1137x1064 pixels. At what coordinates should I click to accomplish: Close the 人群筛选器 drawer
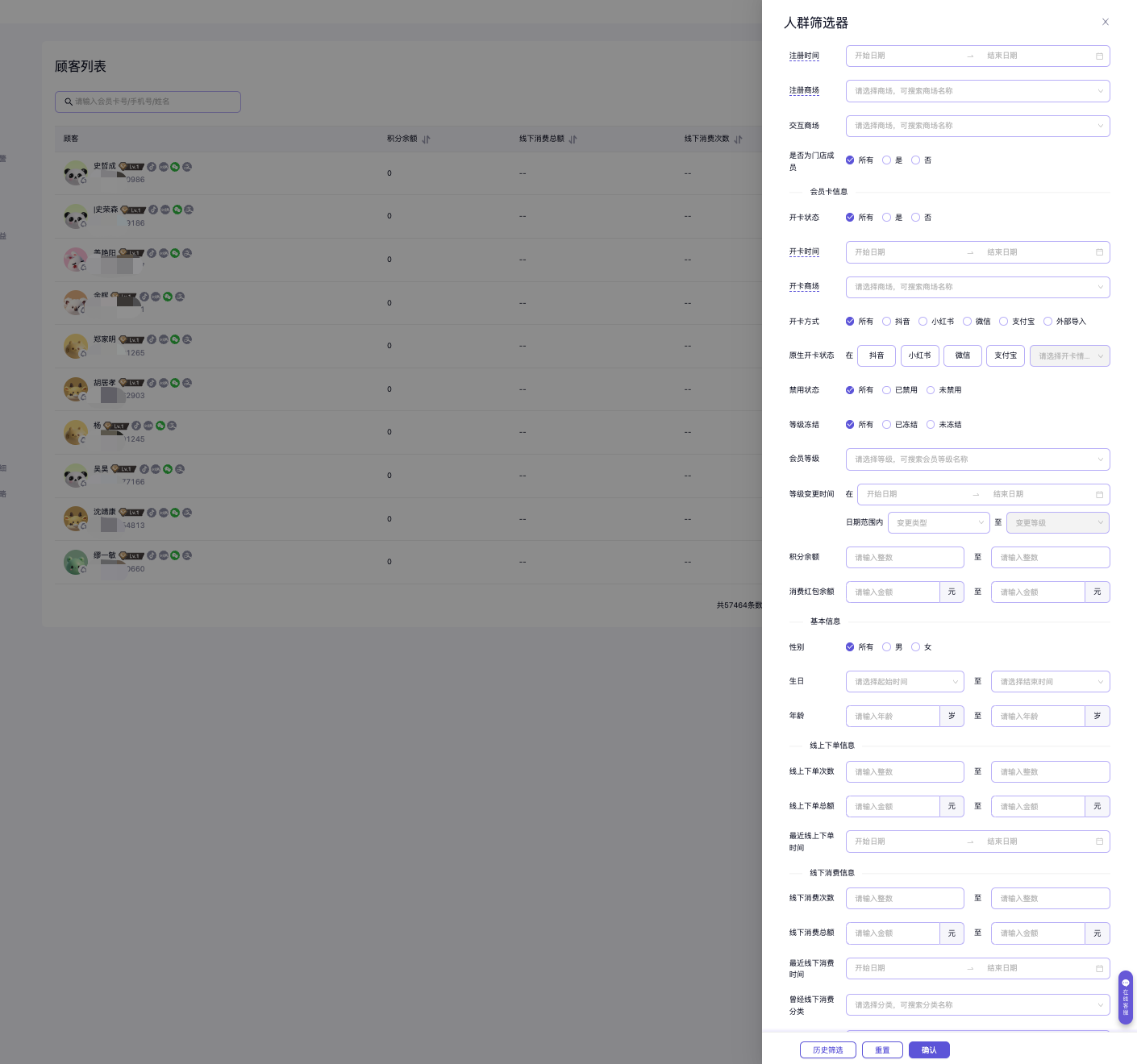1105,23
